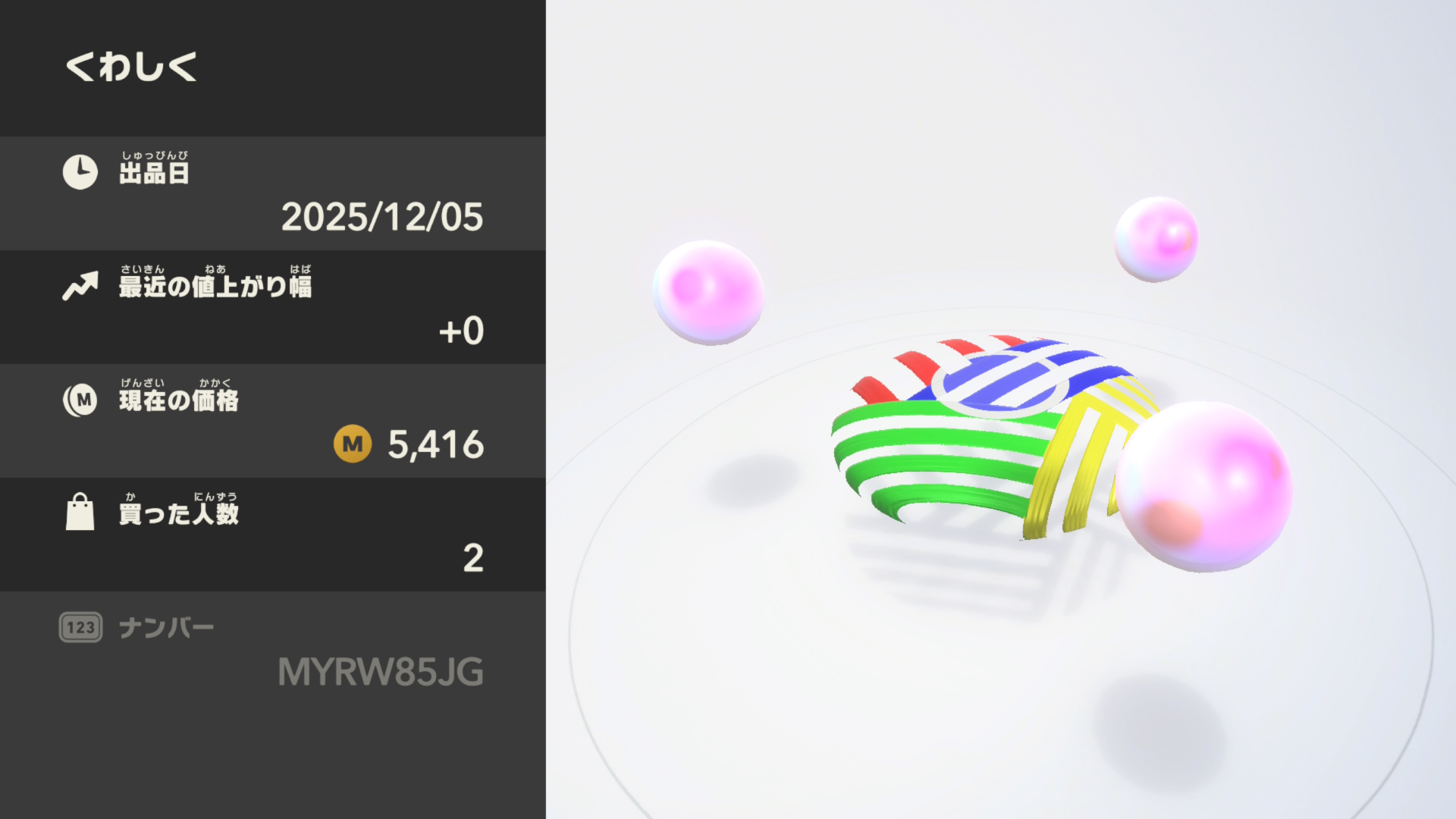Click the くわしく heading
Viewport: 1456px width, 819px height.
[132, 66]
